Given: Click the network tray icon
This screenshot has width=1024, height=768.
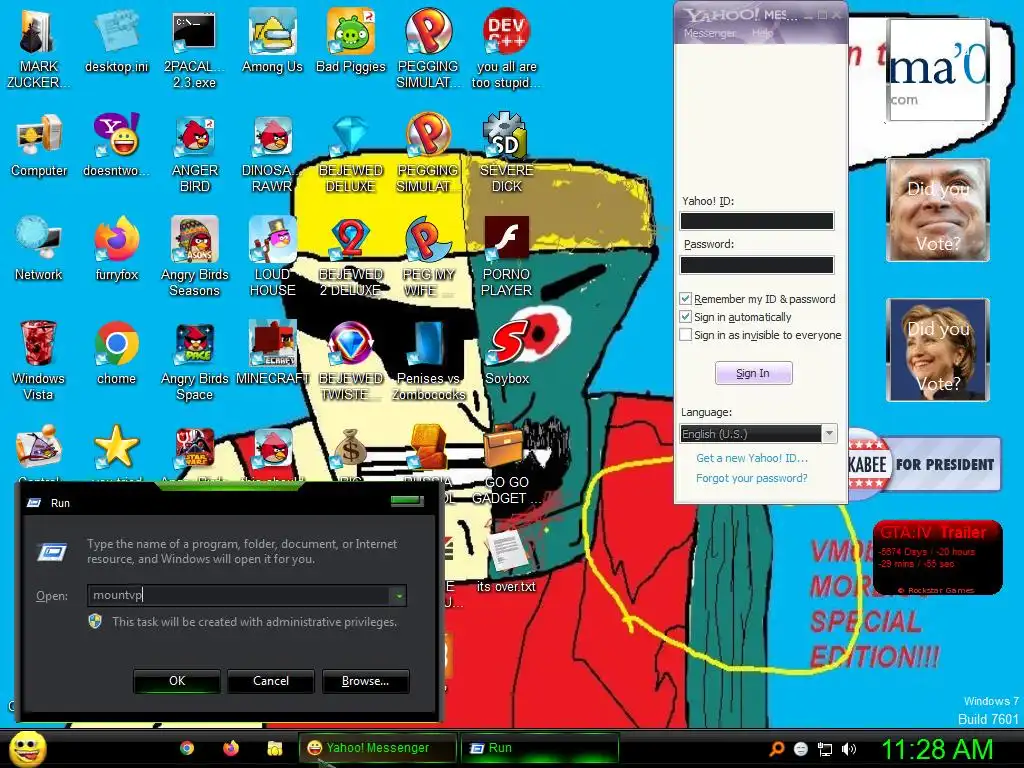Looking at the screenshot, I should [825, 749].
